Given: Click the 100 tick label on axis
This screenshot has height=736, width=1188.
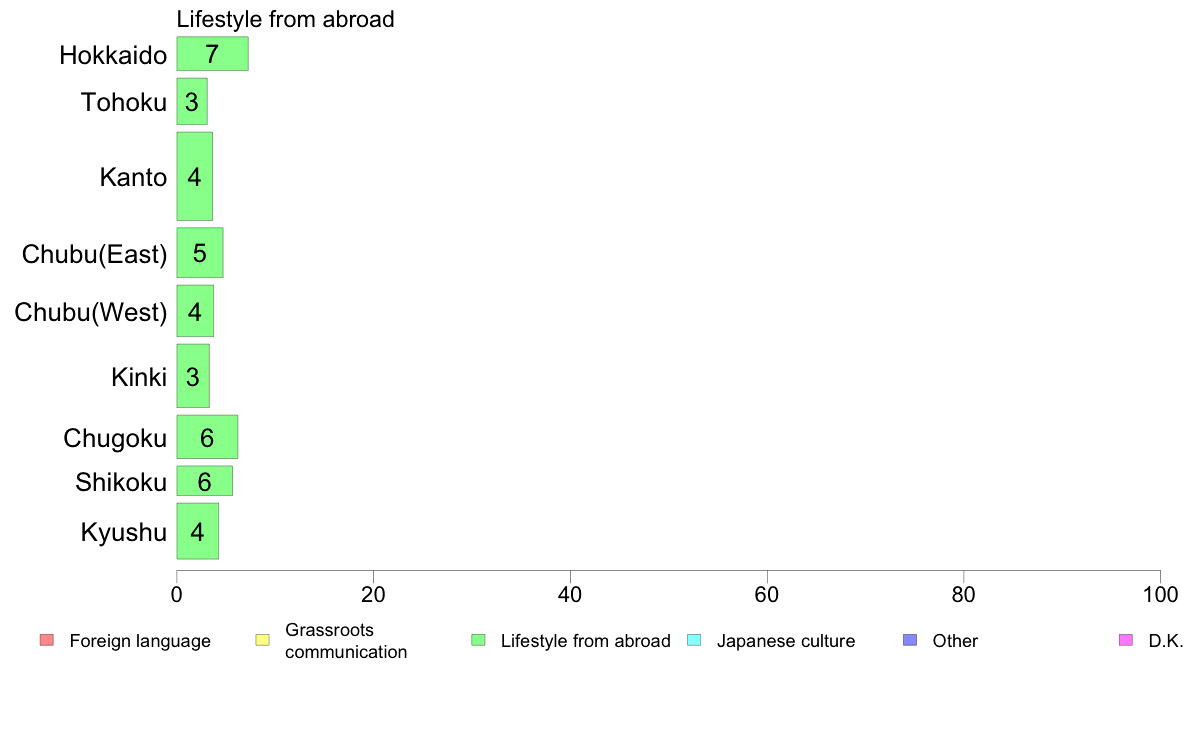Looking at the screenshot, I should [1160, 595].
